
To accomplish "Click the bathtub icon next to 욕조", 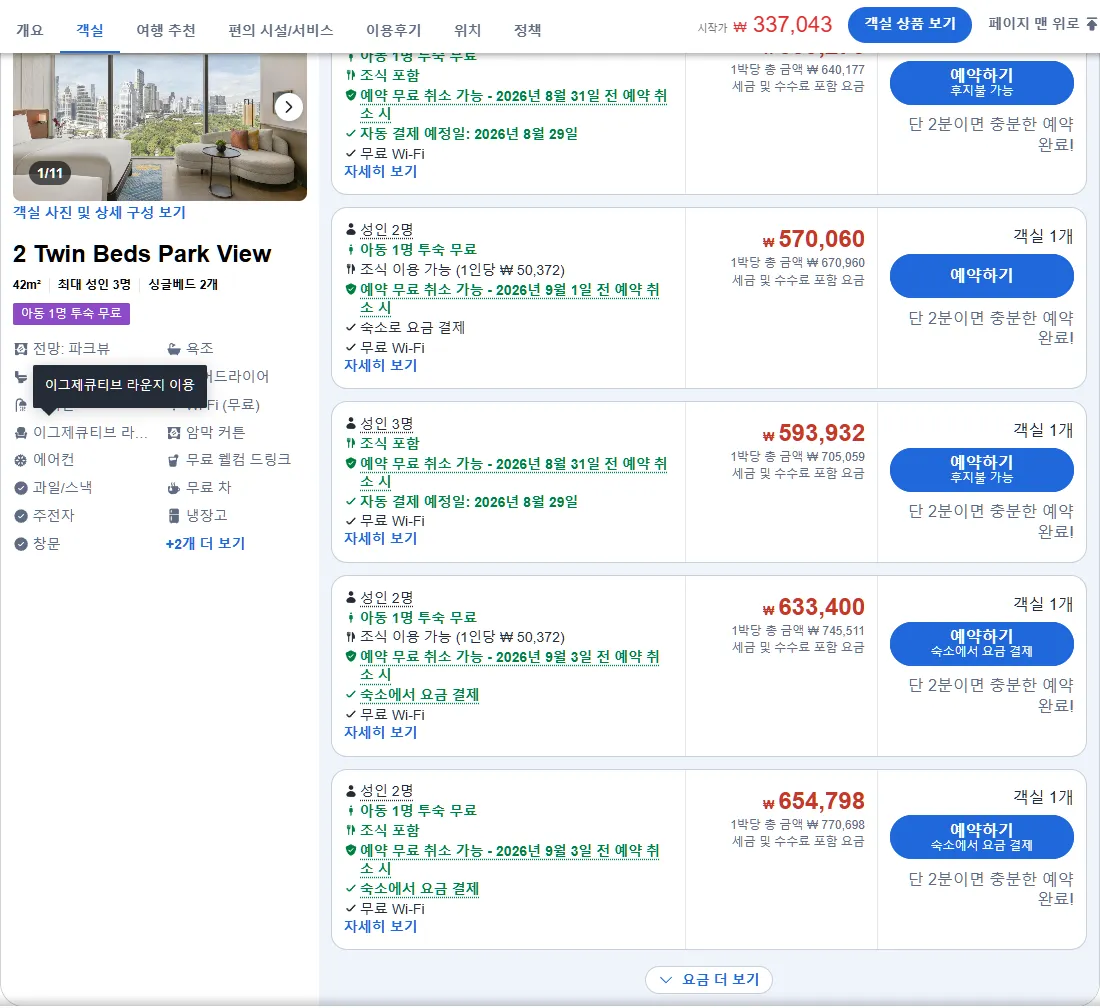I will pyautogui.click(x=174, y=349).
